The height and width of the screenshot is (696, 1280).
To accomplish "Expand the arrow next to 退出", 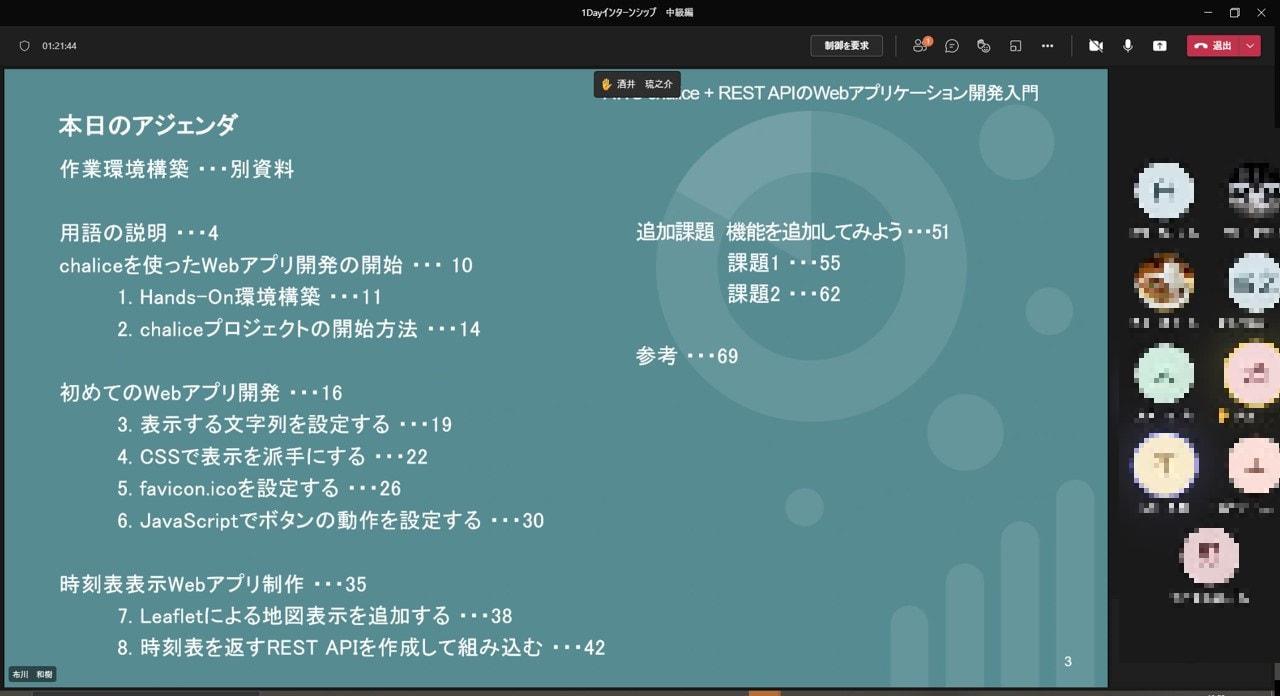I will (x=1251, y=46).
